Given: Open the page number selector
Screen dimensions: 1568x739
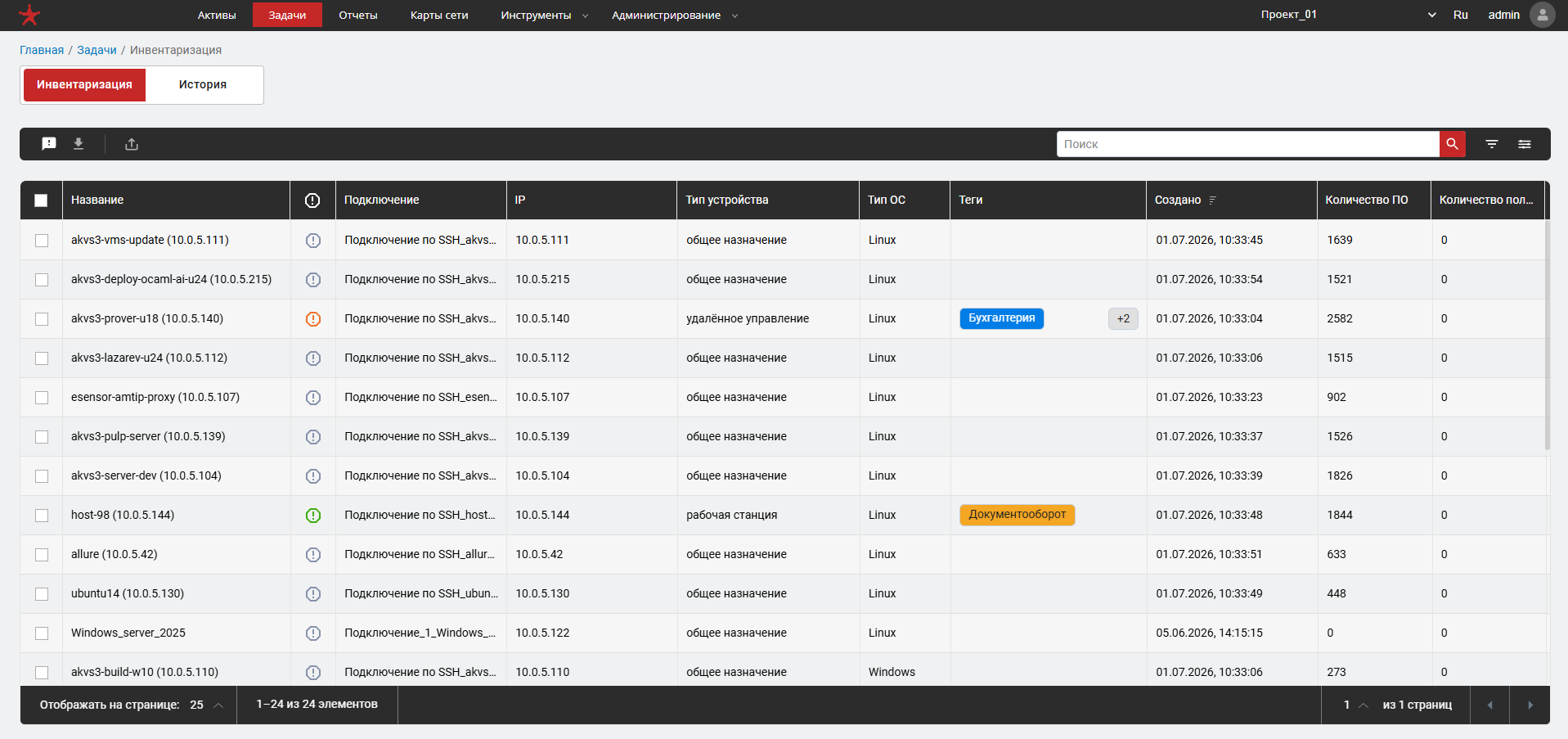Looking at the screenshot, I should pos(1355,705).
